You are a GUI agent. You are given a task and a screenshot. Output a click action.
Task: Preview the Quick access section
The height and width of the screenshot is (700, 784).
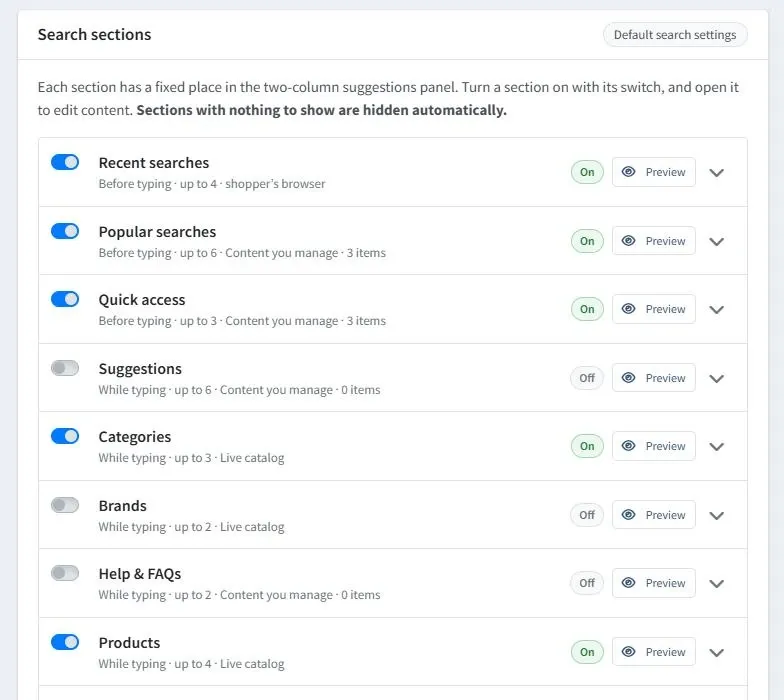(654, 309)
